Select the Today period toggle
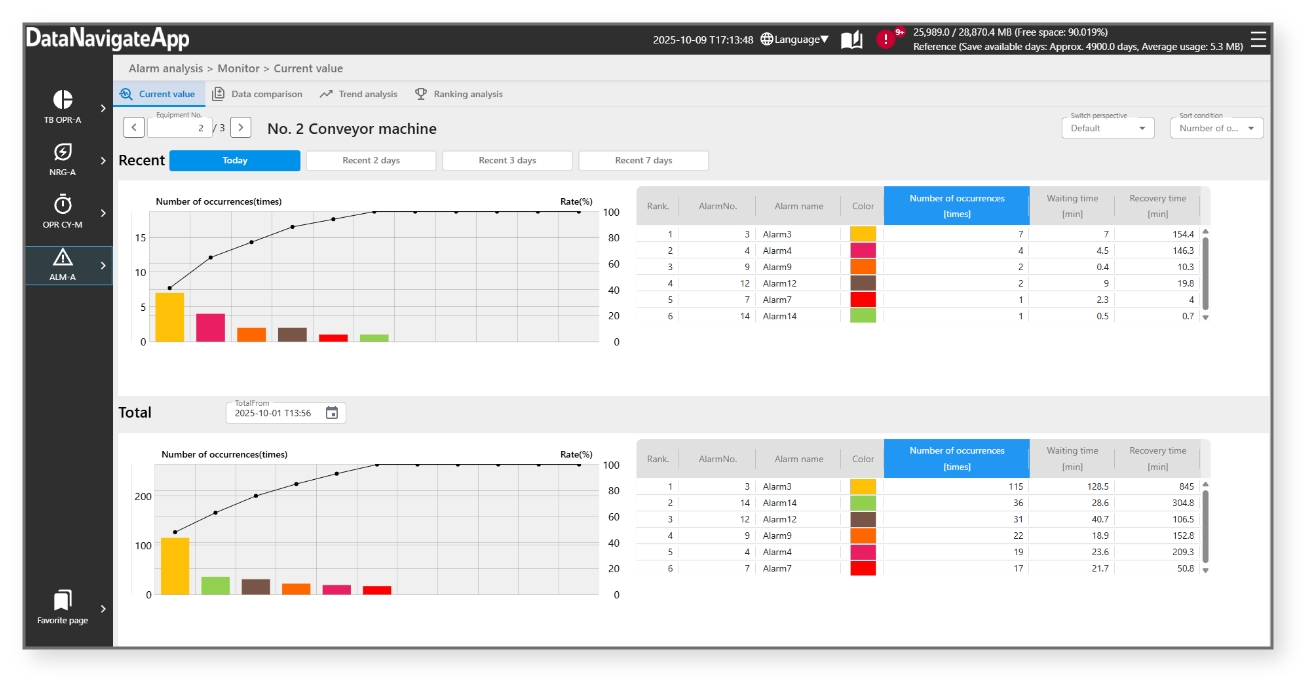 (x=235, y=160)
